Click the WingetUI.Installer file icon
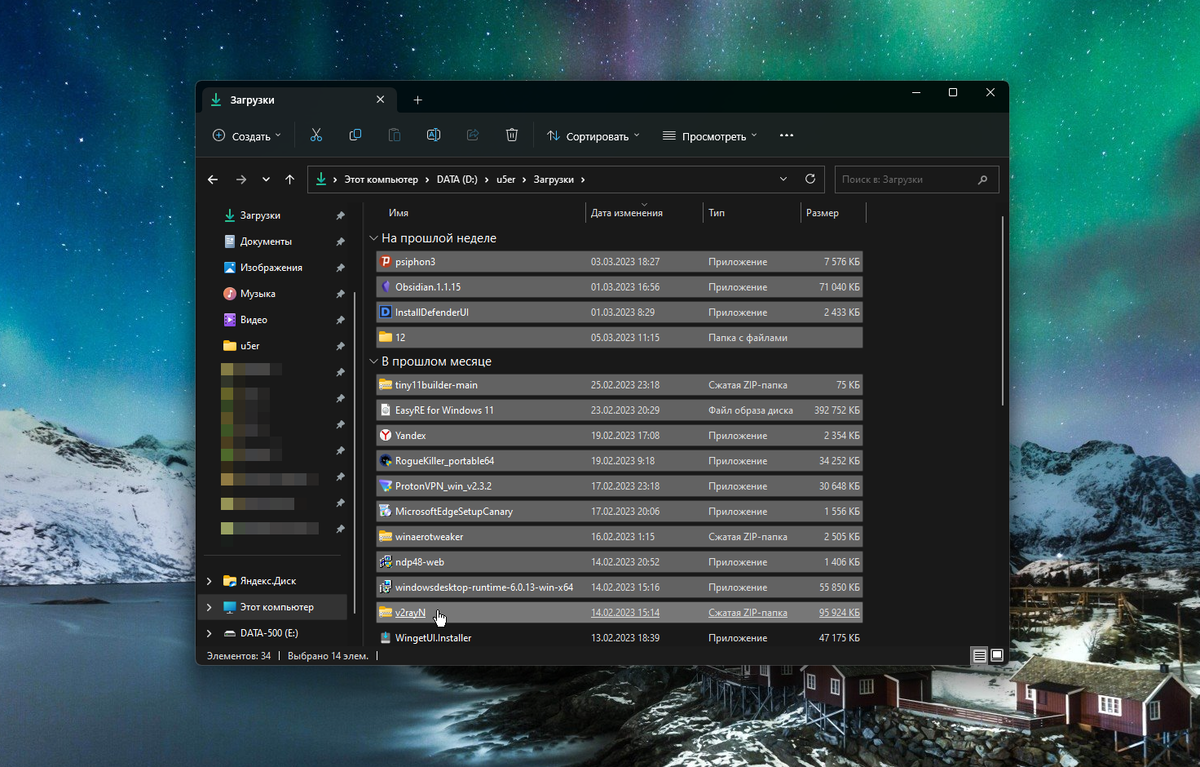Viewport: 1200px width, 767px height. [385, 637]
